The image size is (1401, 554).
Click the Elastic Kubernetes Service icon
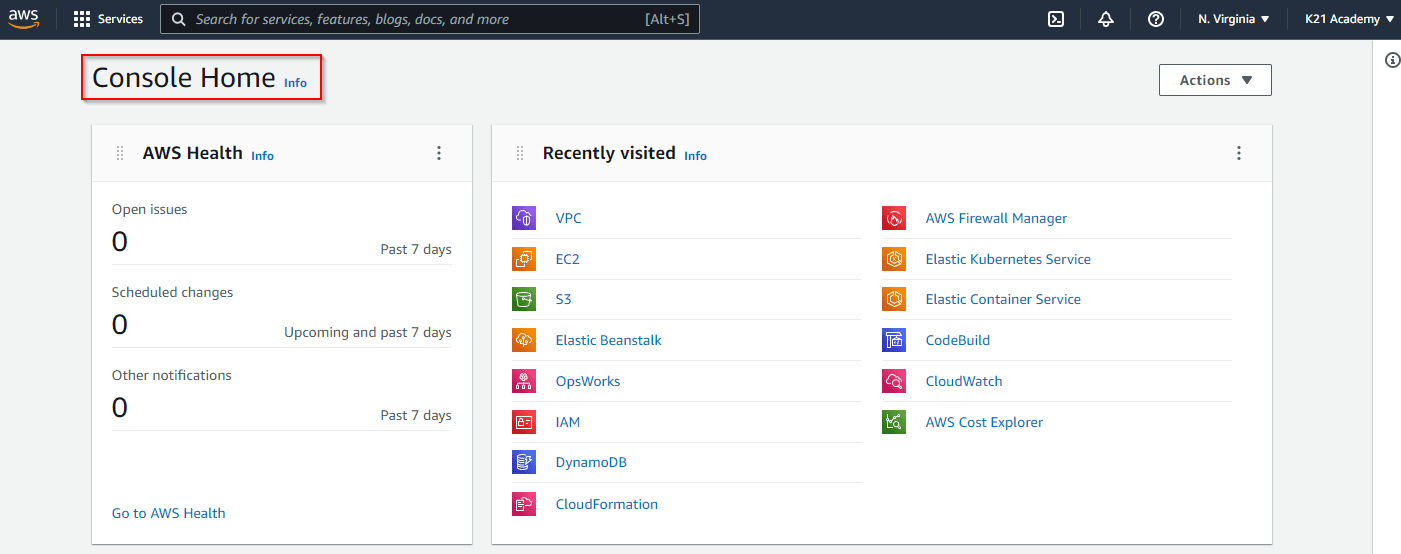pyautogui.click(x=894, y=259)
